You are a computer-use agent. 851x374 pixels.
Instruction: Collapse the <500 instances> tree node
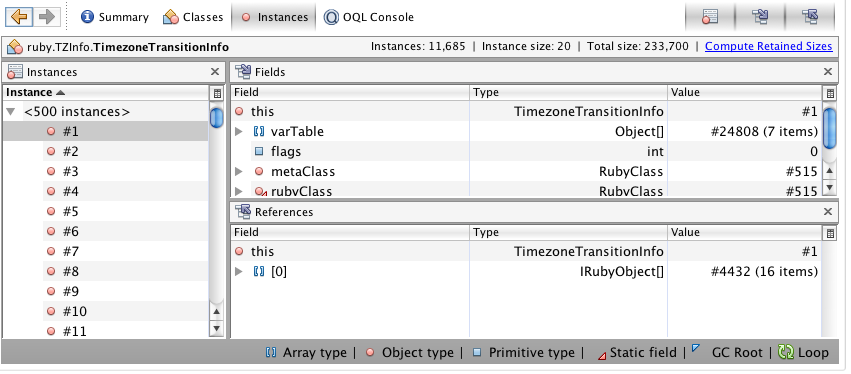click(10, 112)
